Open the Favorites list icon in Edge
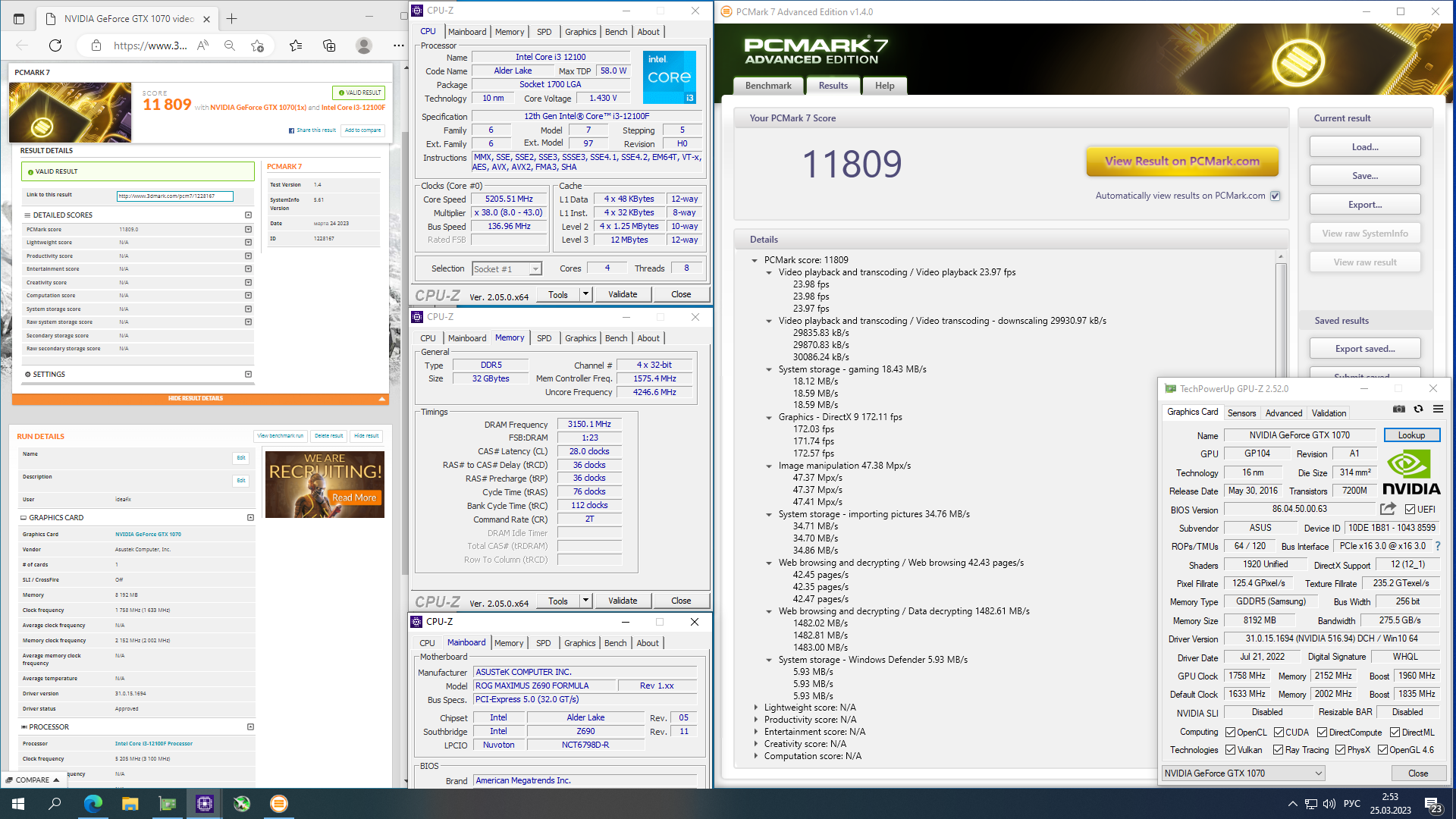Screen dimensions: 1456x819 click(x=296, y=45)
